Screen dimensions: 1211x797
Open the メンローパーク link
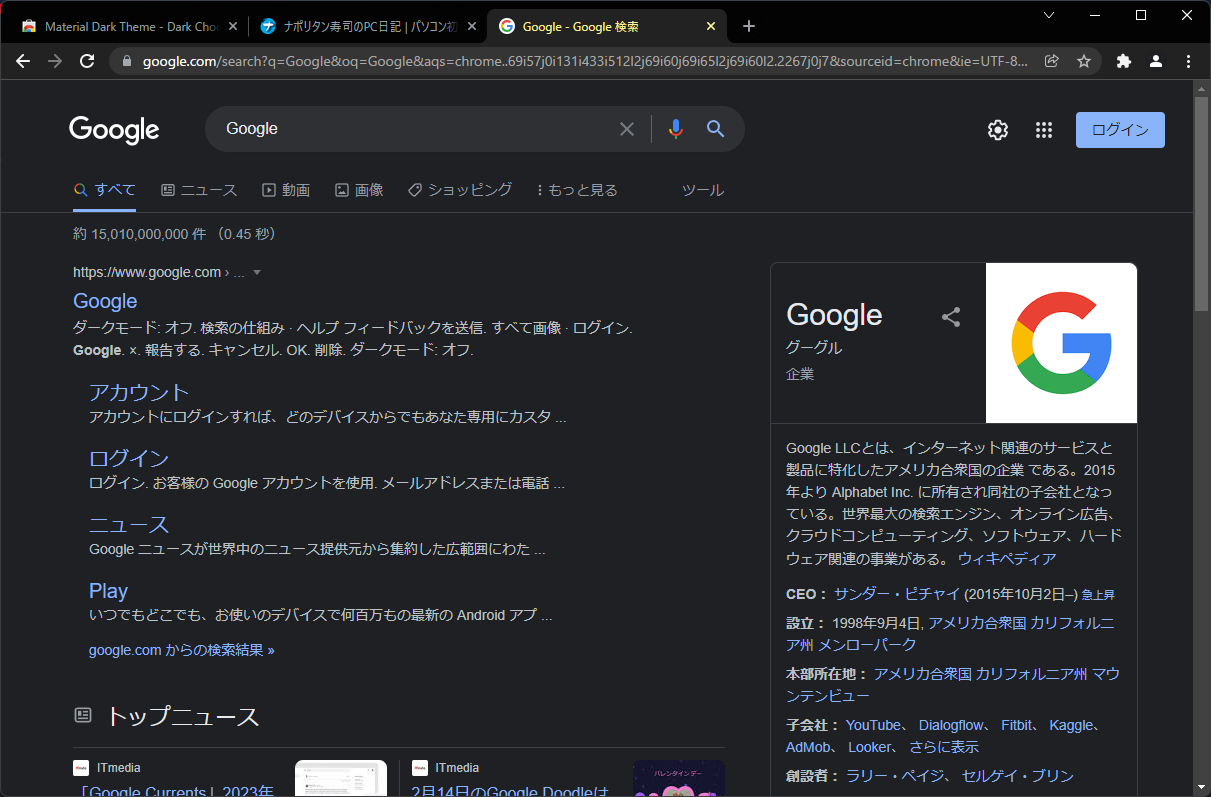[867, 644]
